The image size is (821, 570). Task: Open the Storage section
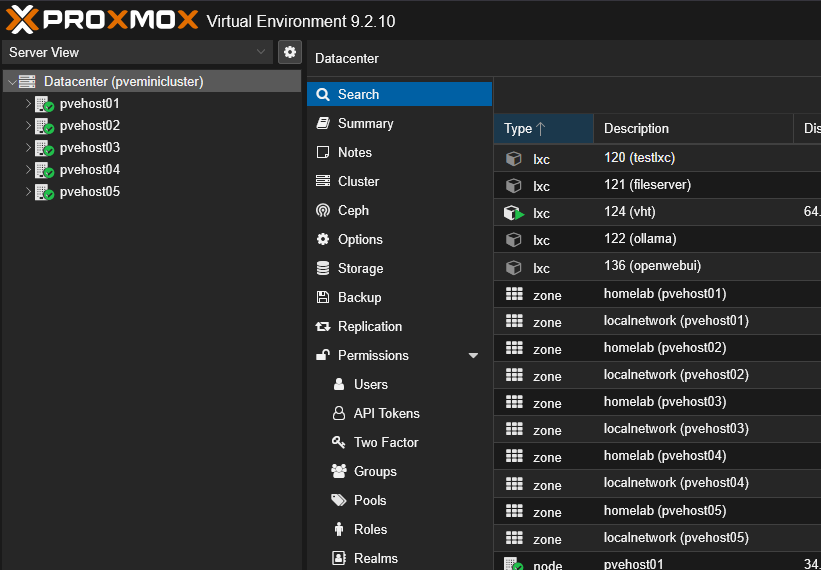pos(400,269)
